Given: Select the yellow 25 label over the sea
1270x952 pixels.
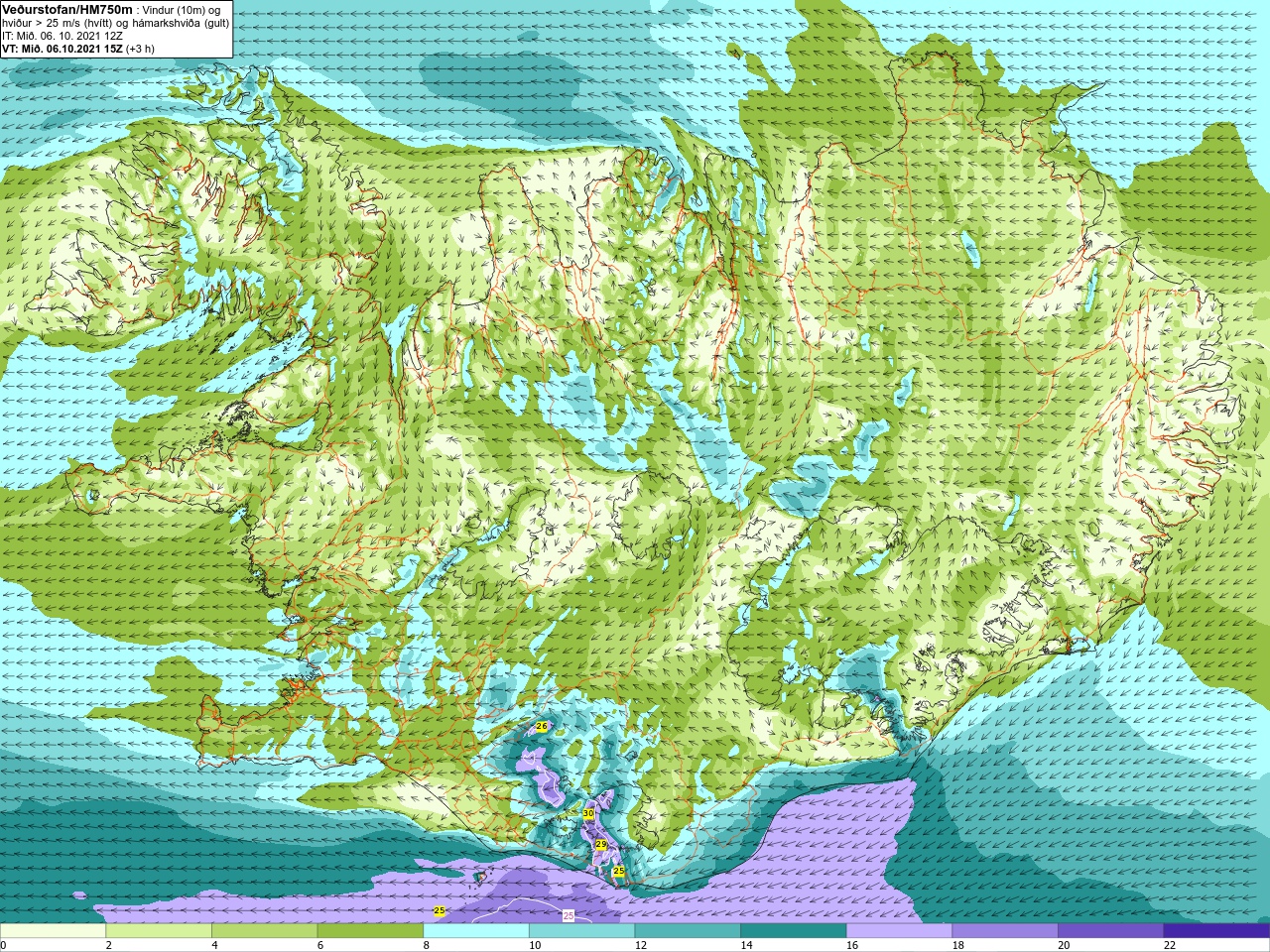Looking at the screenshot, I should coord(440,910).
